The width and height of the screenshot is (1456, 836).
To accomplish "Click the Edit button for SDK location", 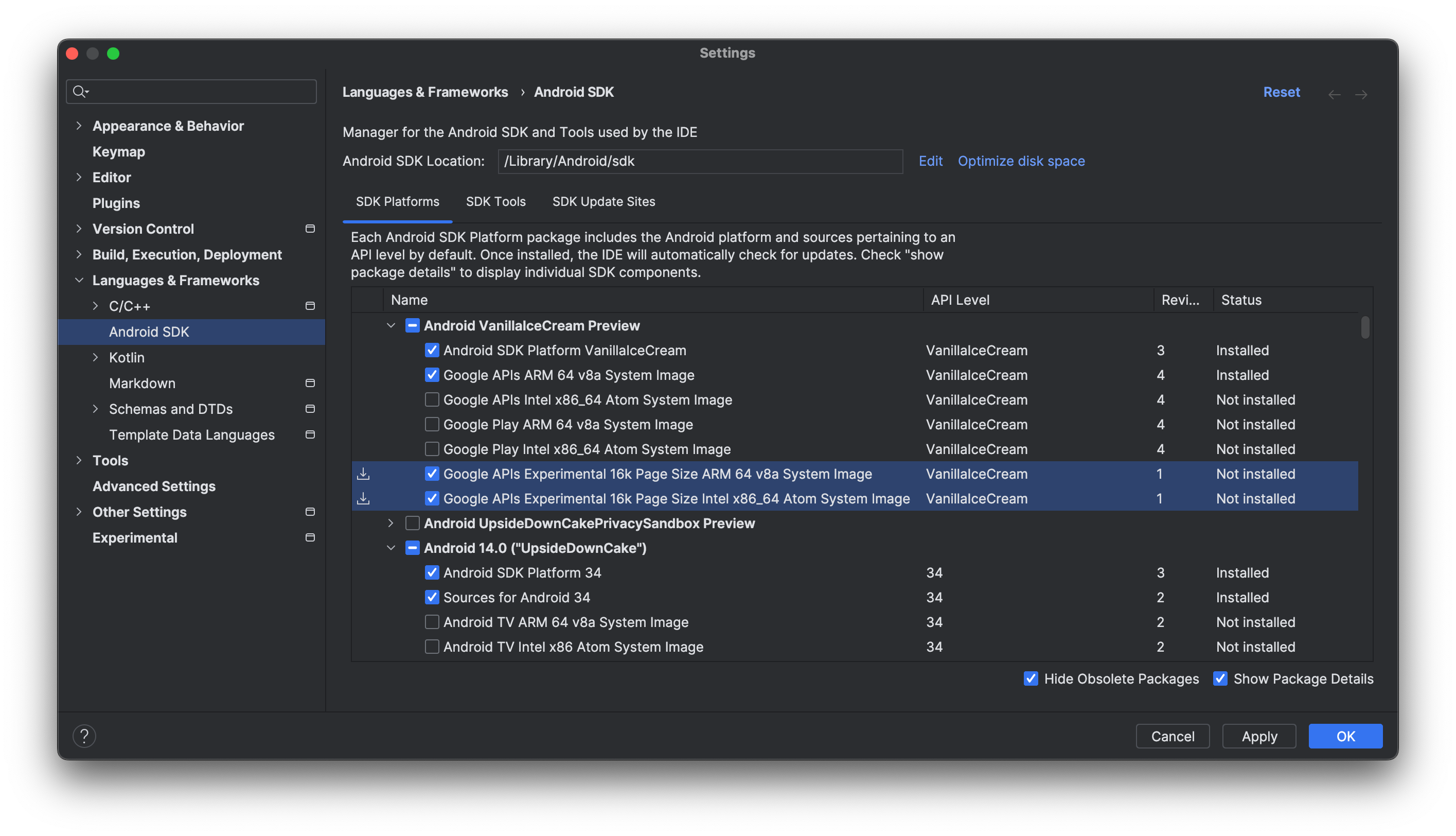I will 930,159.
